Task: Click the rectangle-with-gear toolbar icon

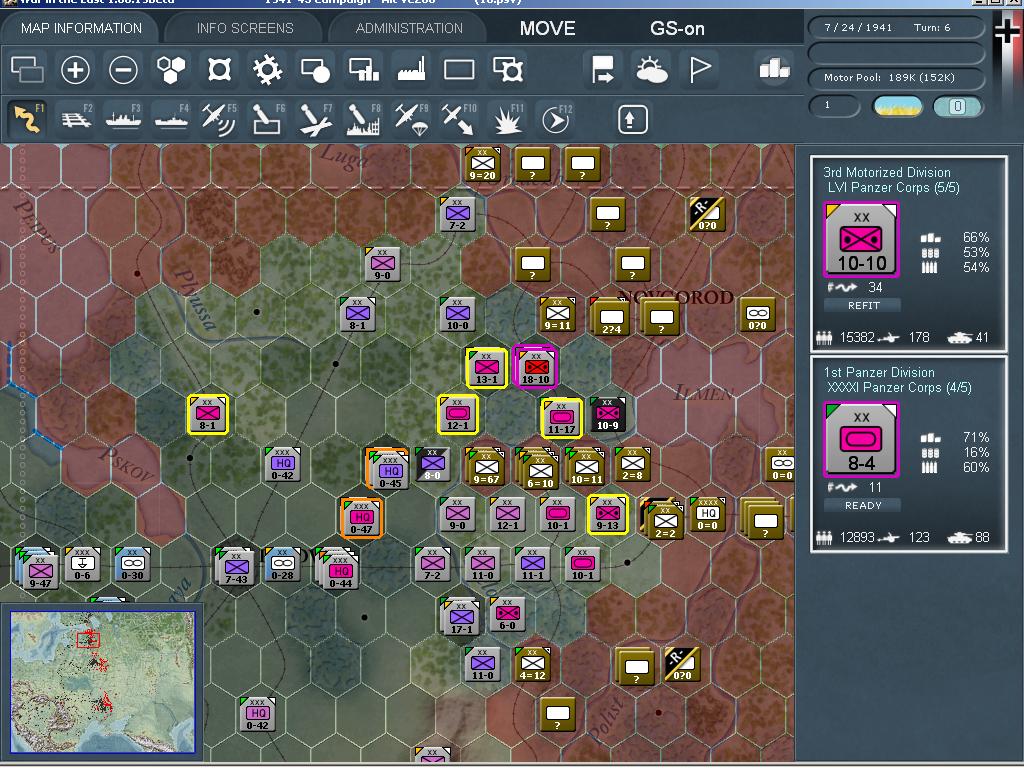Action: (x=507, y=70)
